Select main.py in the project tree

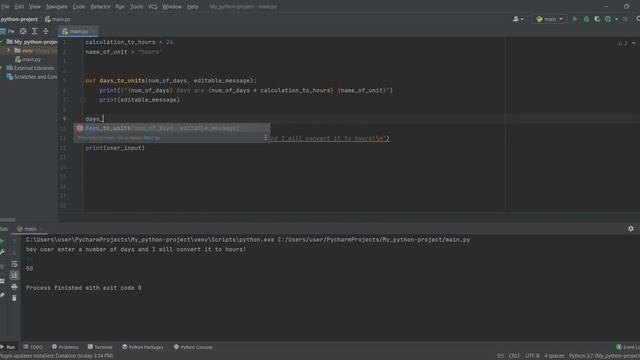[x=28, y=60]
